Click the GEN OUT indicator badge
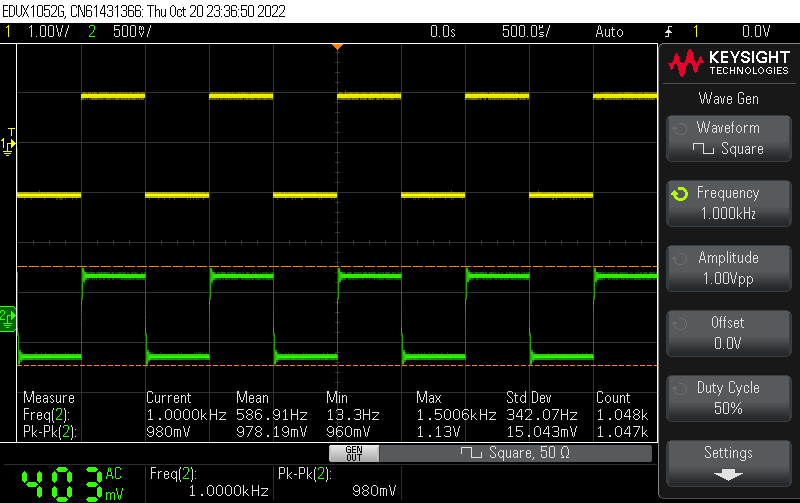This screenshot has height=503, width=800. coord(354,453)
